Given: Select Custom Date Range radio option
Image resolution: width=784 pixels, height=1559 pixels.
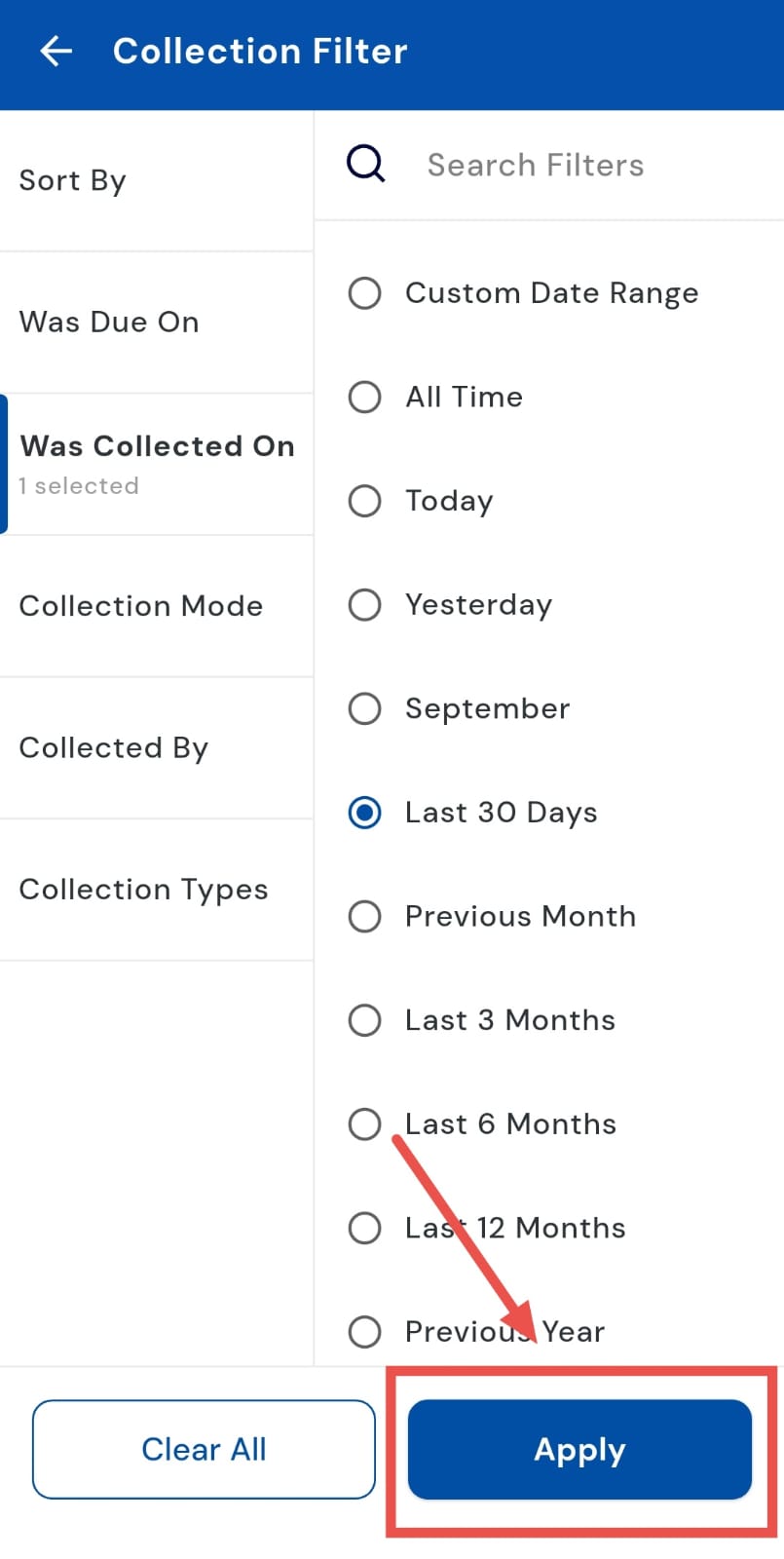Looking at the screenshot, I should pyautogui.click(x=365, y=293).
